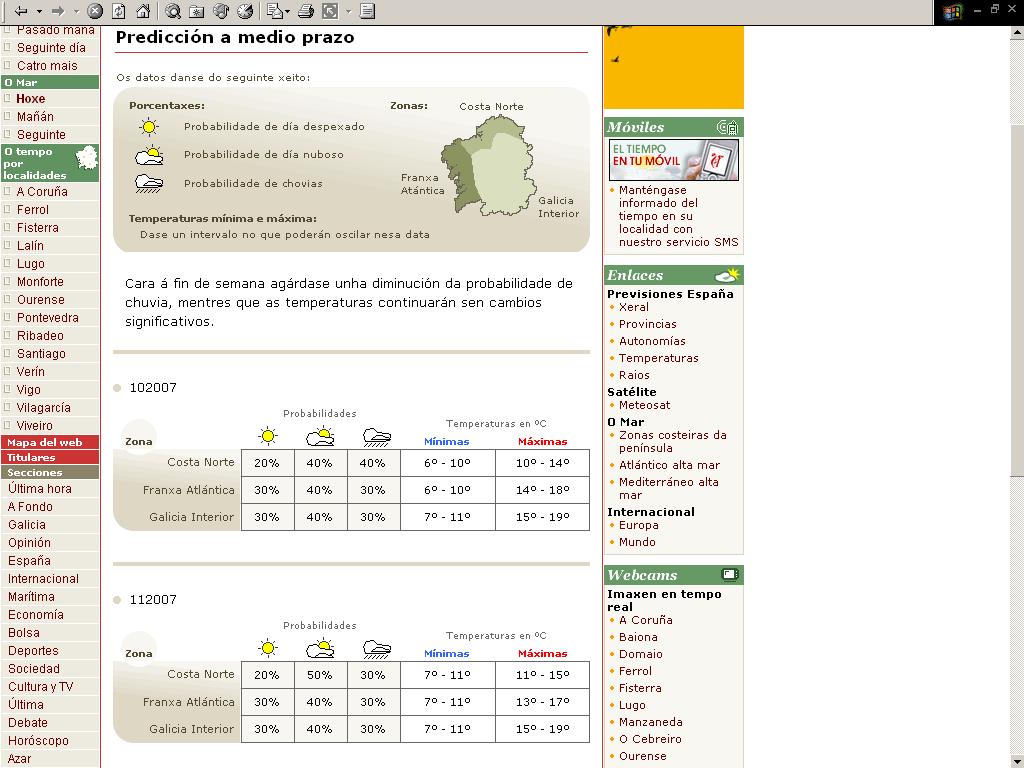Go to the browser Home page
1024x768 pixels.
point(143,11)
